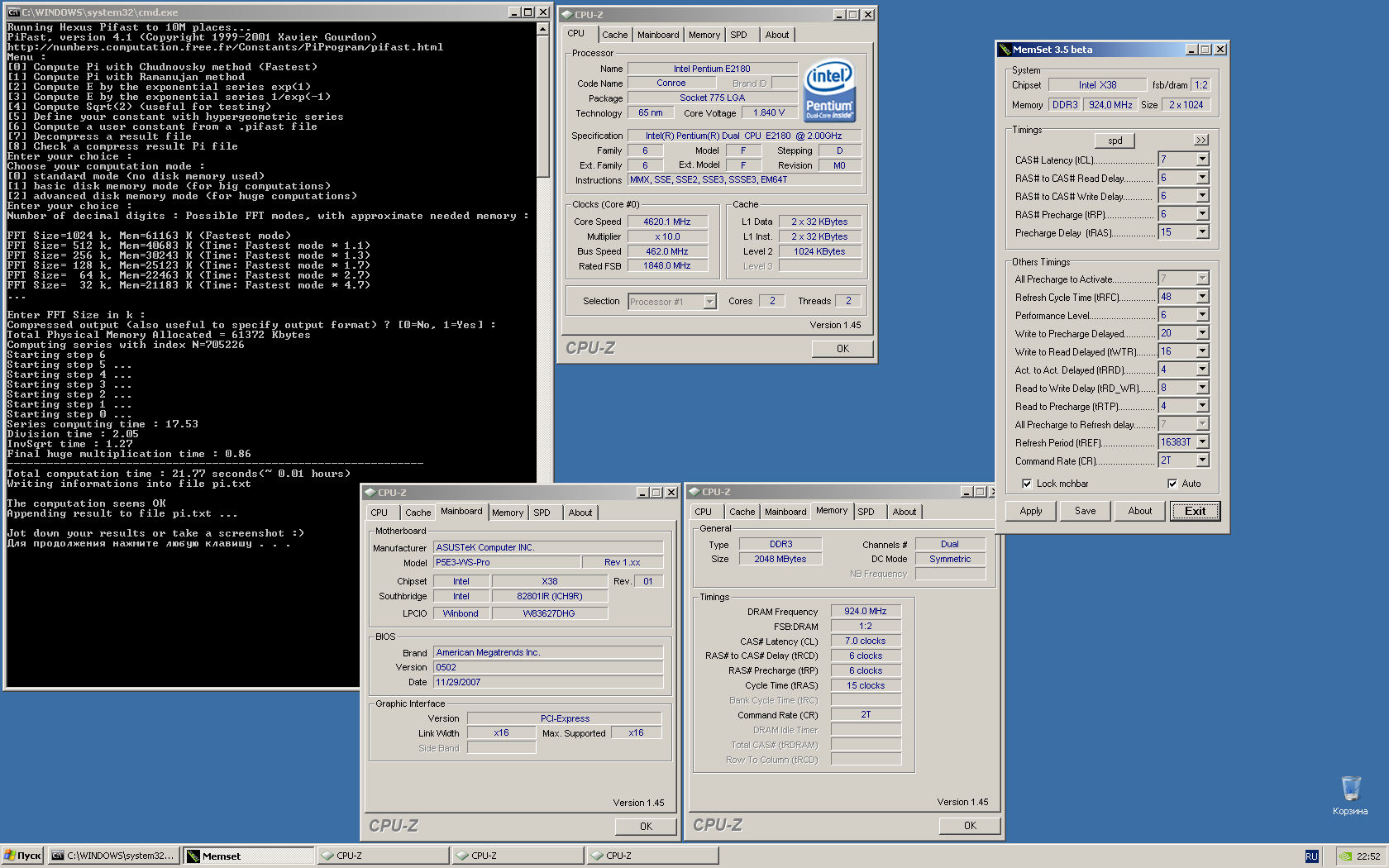Screen dimensions: 1389x868
Task: Click the system clock showing 22:52
Action: (1368, 856)
